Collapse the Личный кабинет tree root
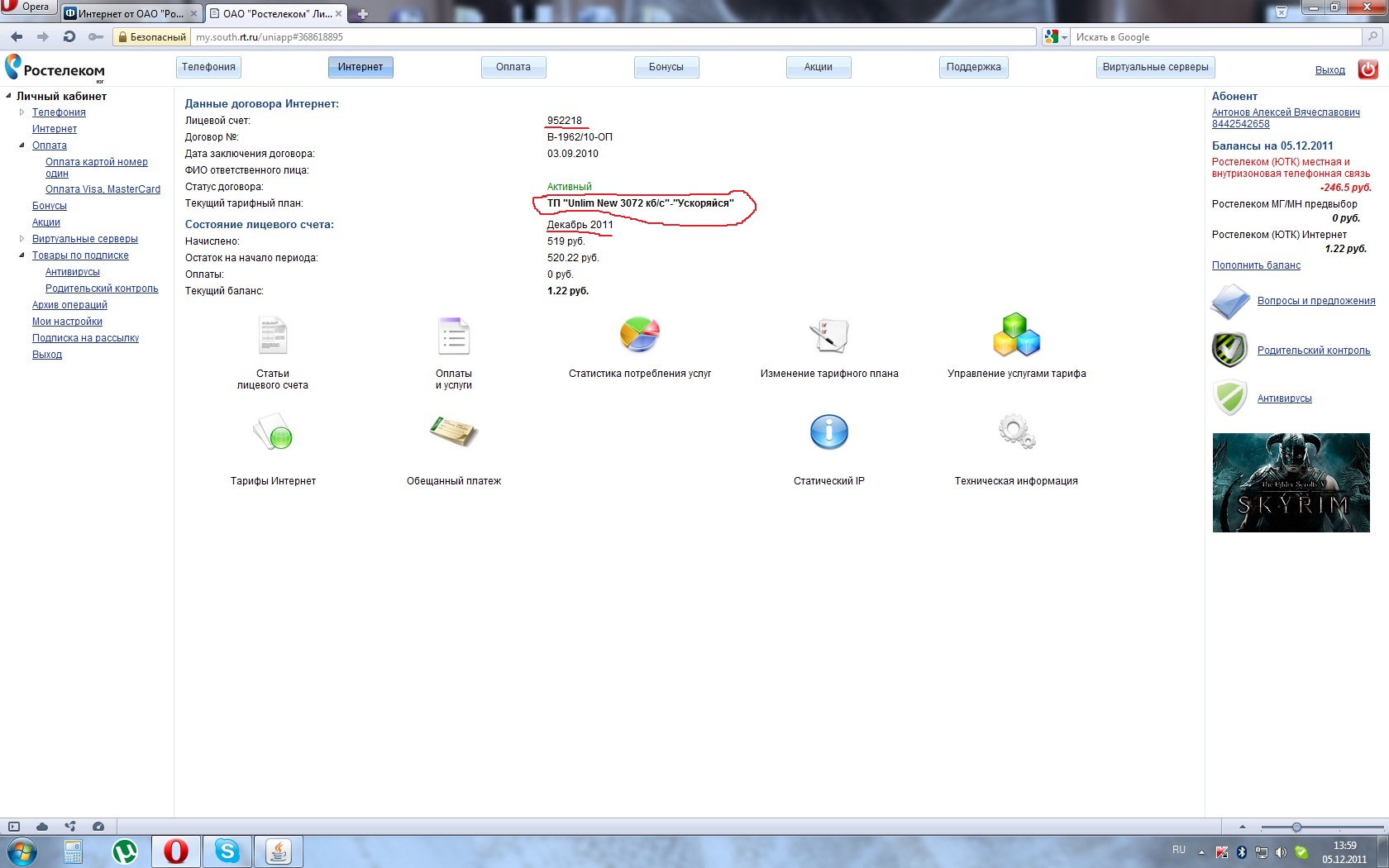The image size is (1389, 868). (9, 95)
